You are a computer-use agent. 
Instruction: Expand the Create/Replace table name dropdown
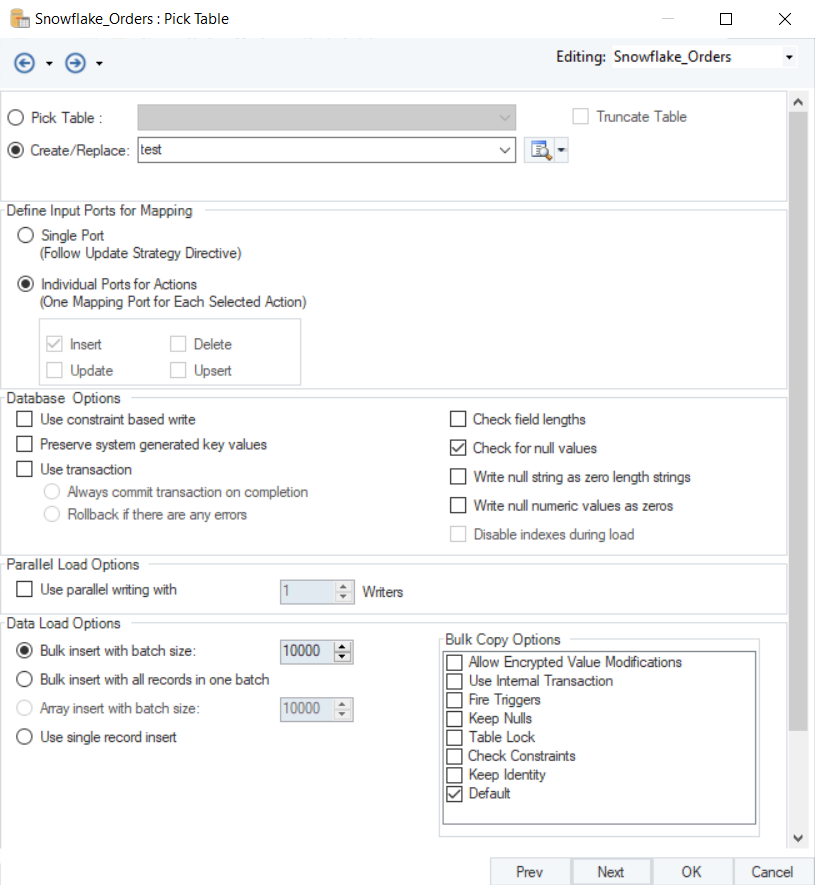(504, 150)
